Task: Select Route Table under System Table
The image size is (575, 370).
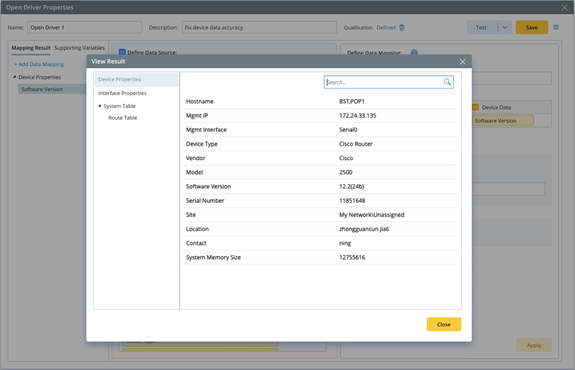Action: point(122,118)
